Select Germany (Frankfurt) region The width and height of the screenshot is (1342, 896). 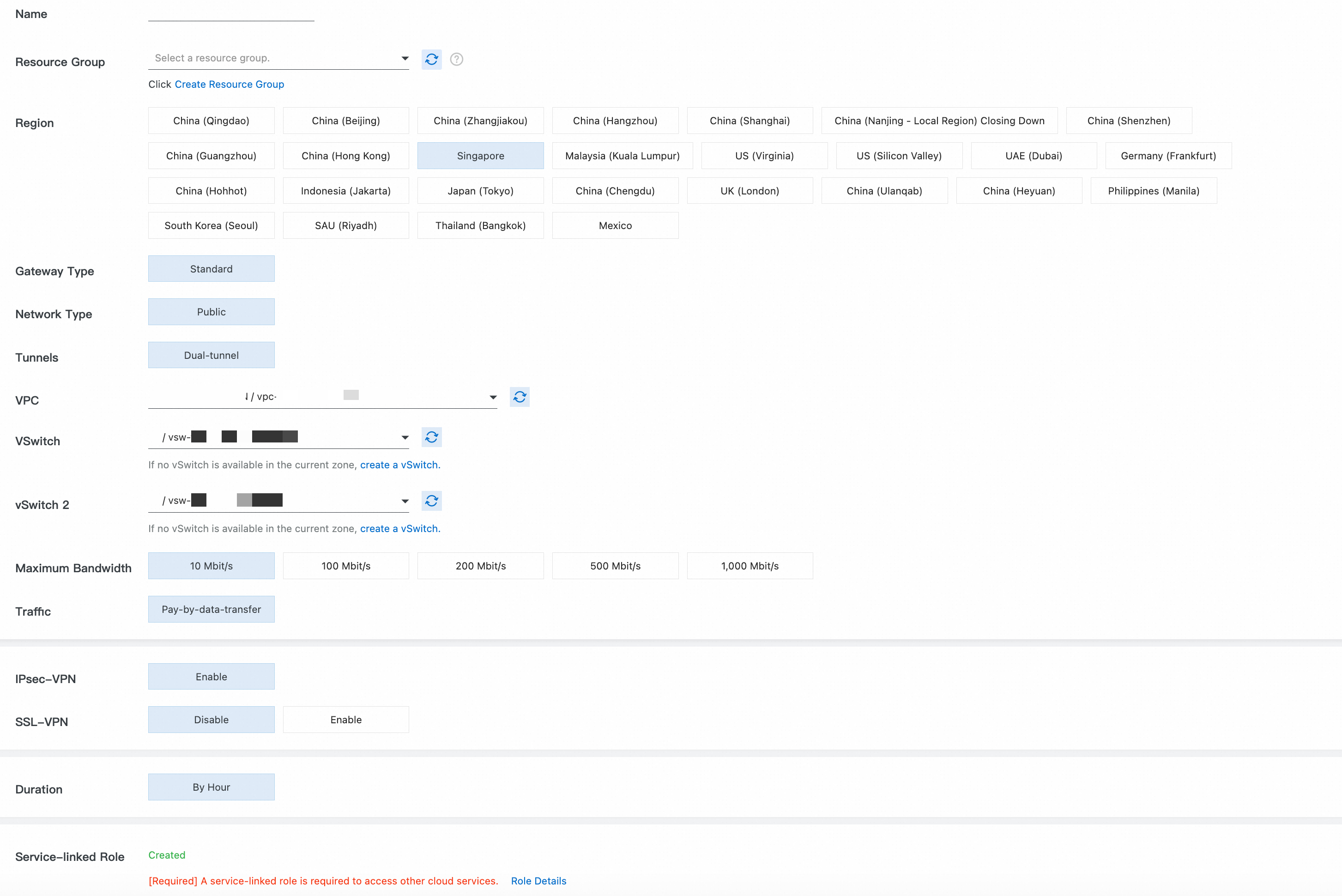1168,156
